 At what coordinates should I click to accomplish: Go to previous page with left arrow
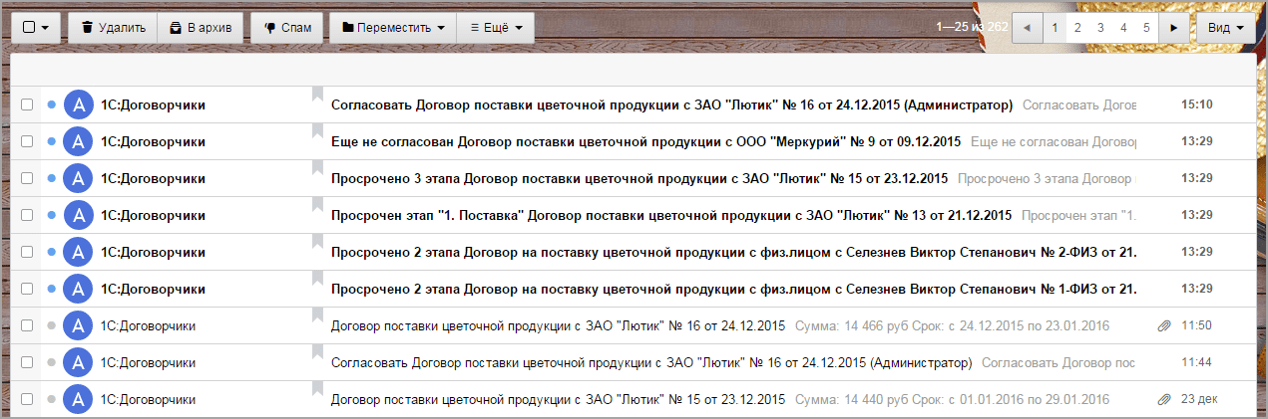click(x=1027, y=28)
